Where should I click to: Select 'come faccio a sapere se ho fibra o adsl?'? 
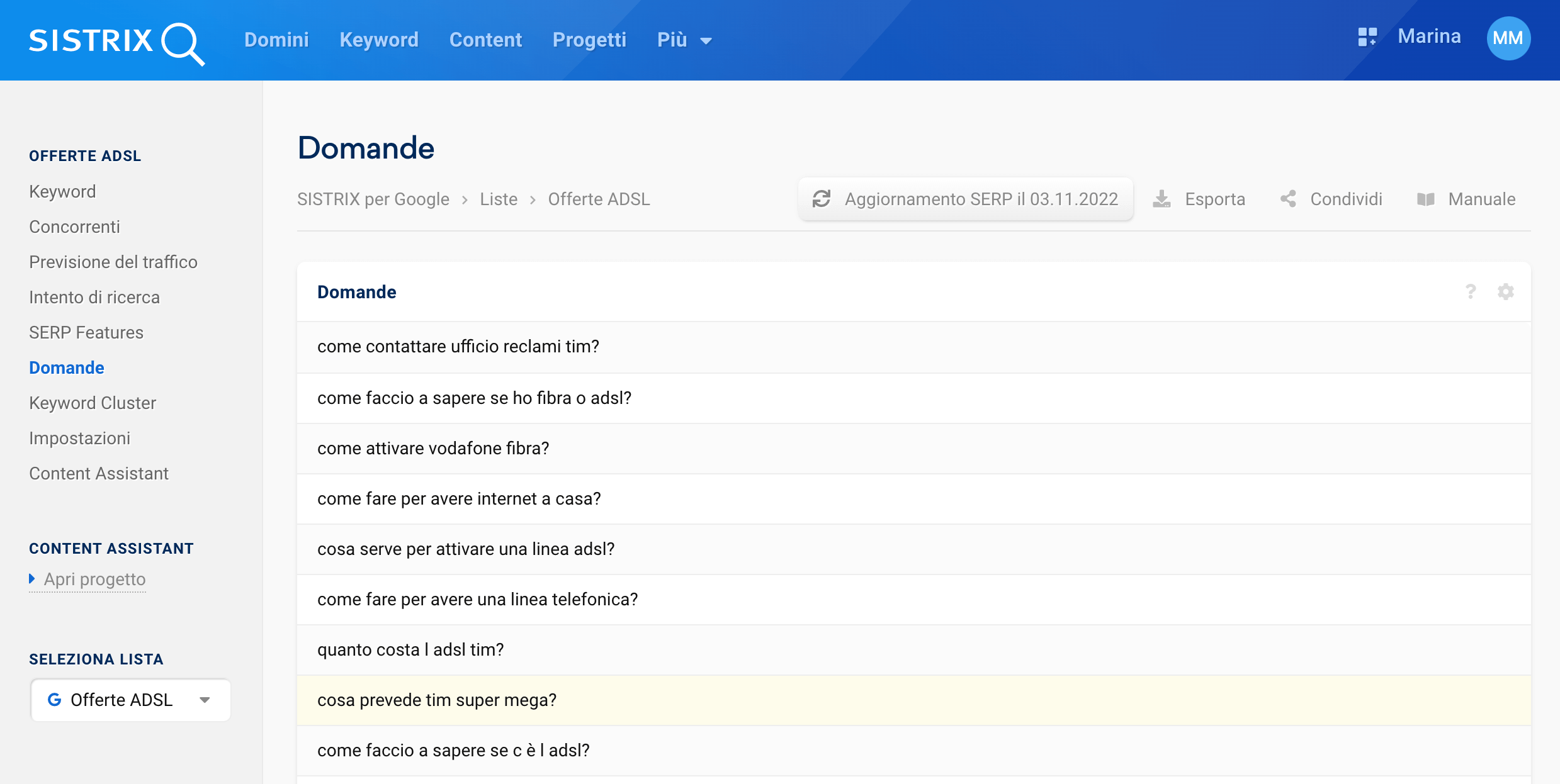(914, 398)
